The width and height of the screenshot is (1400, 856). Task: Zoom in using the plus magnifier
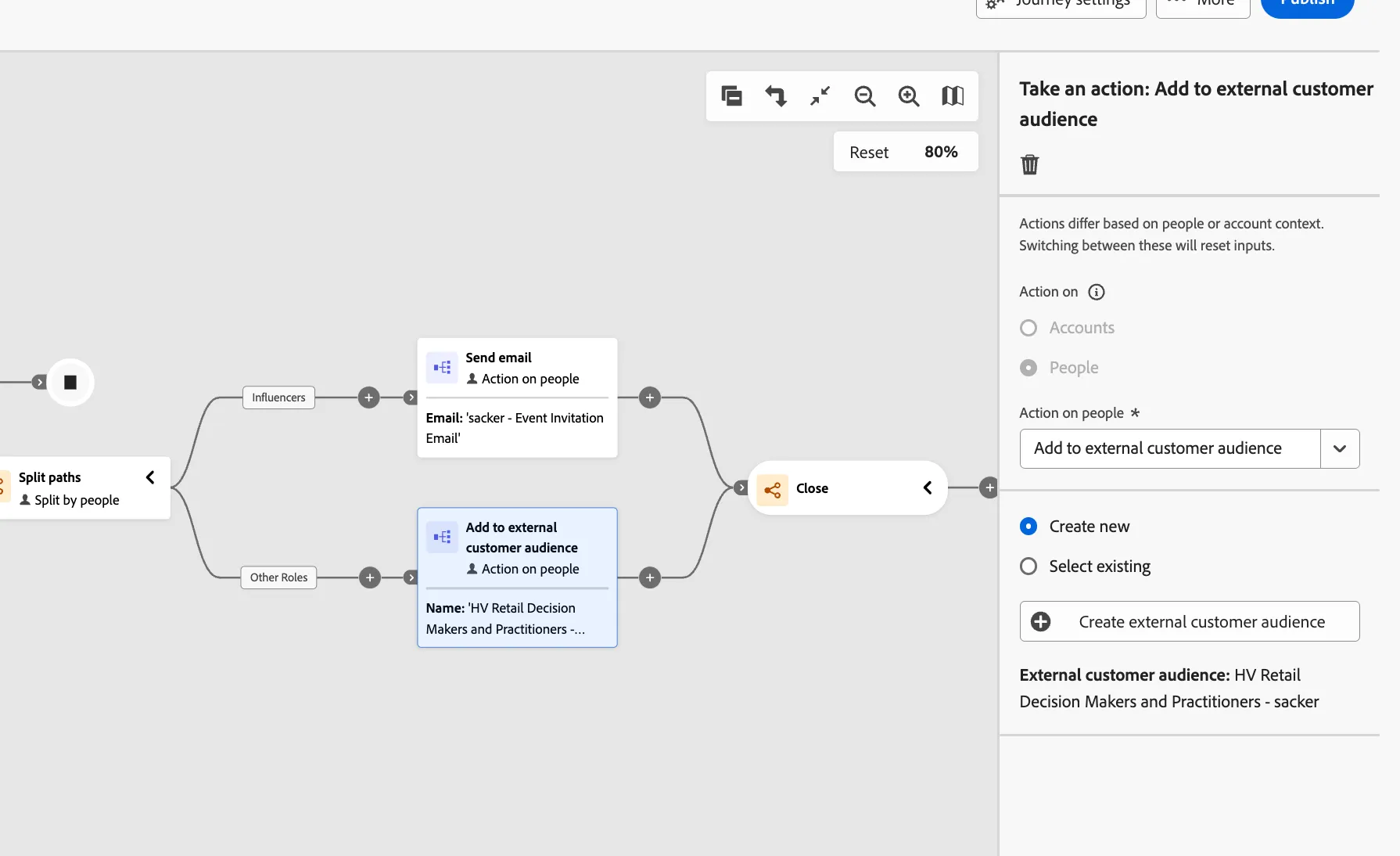coord(908,96)
